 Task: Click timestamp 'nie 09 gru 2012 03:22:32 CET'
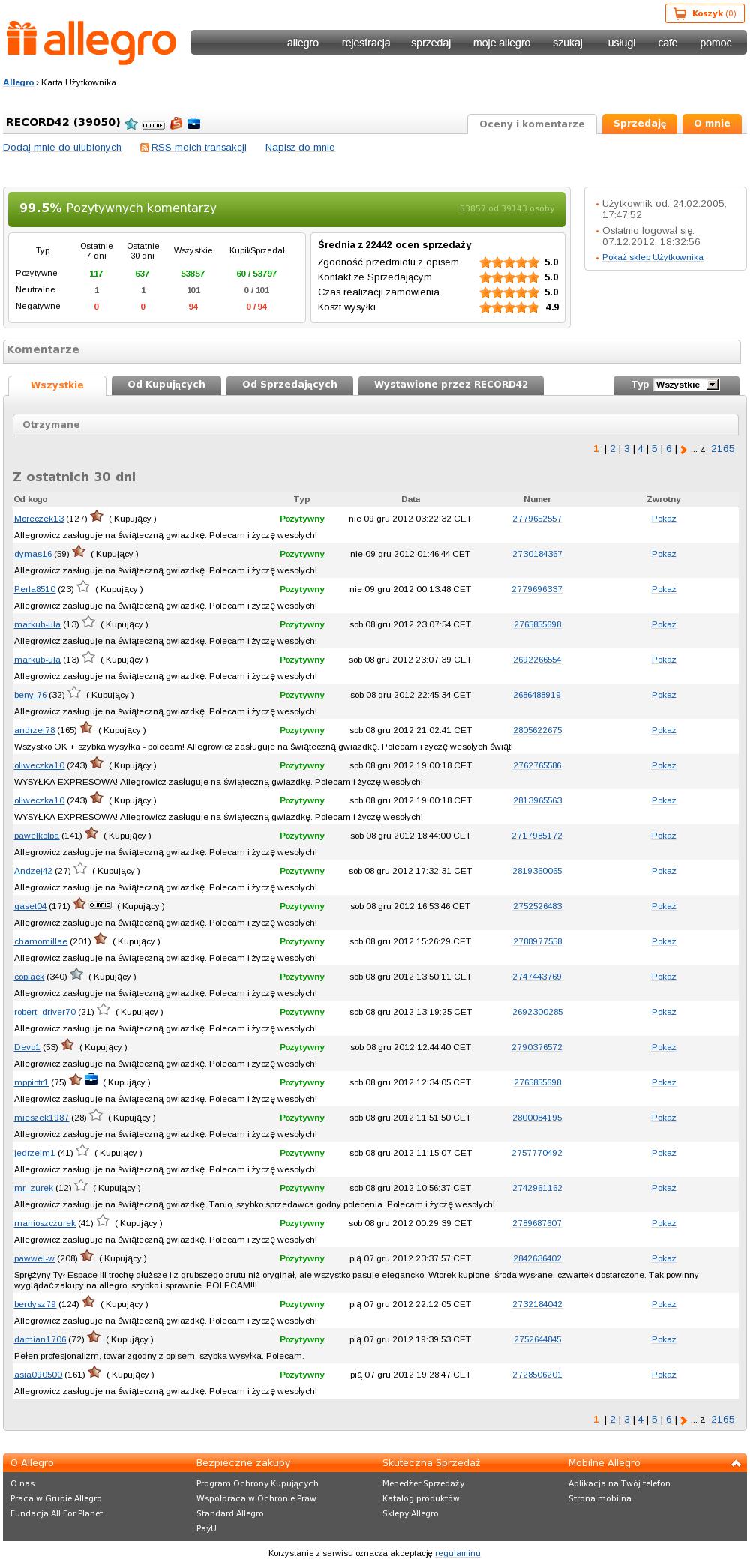click(410, 519)
